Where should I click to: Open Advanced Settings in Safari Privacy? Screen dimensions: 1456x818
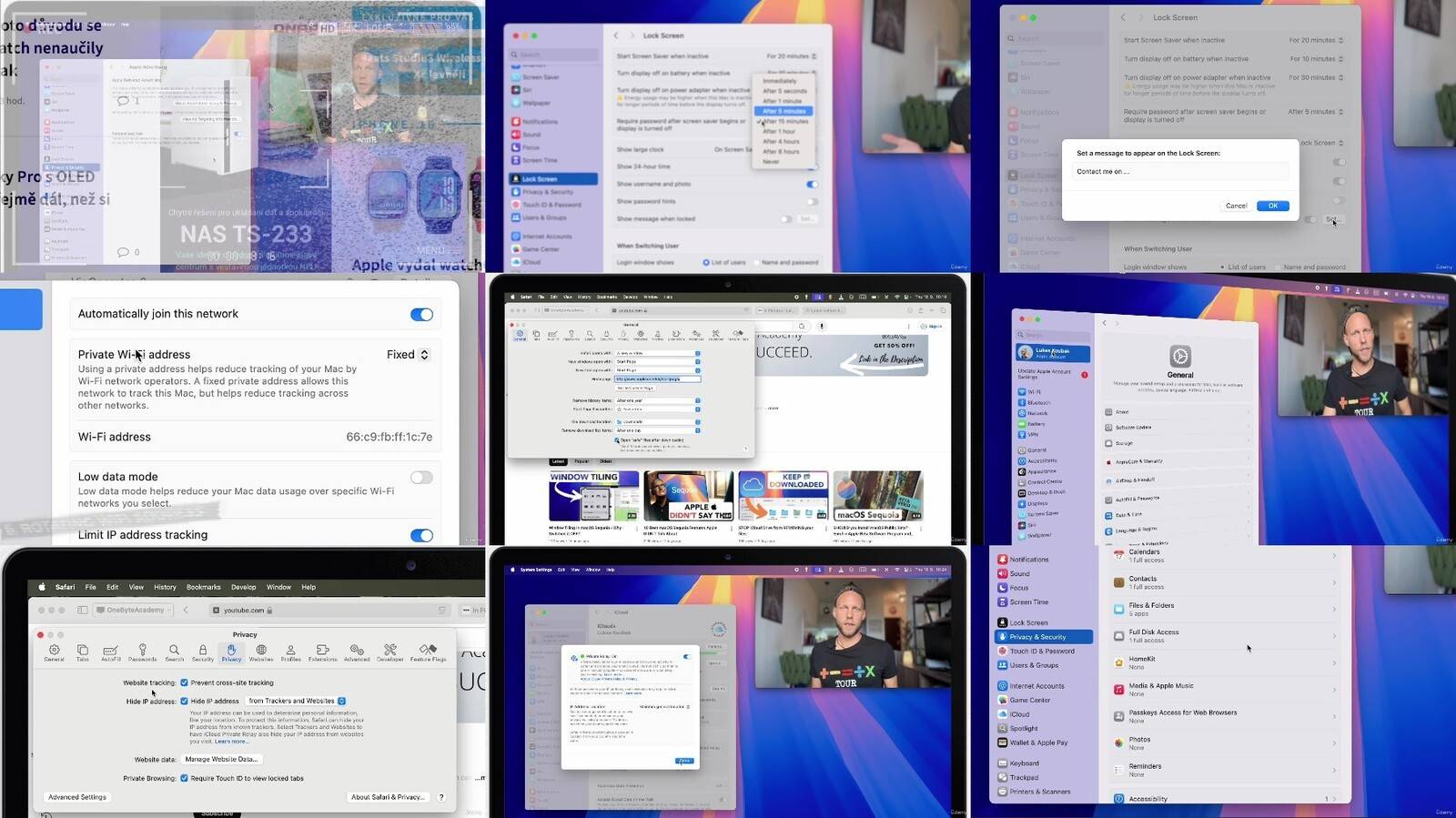point(77,797)
